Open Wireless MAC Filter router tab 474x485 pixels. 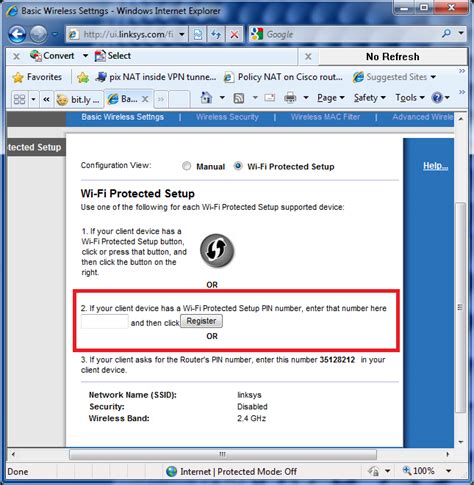coord(325,117)
